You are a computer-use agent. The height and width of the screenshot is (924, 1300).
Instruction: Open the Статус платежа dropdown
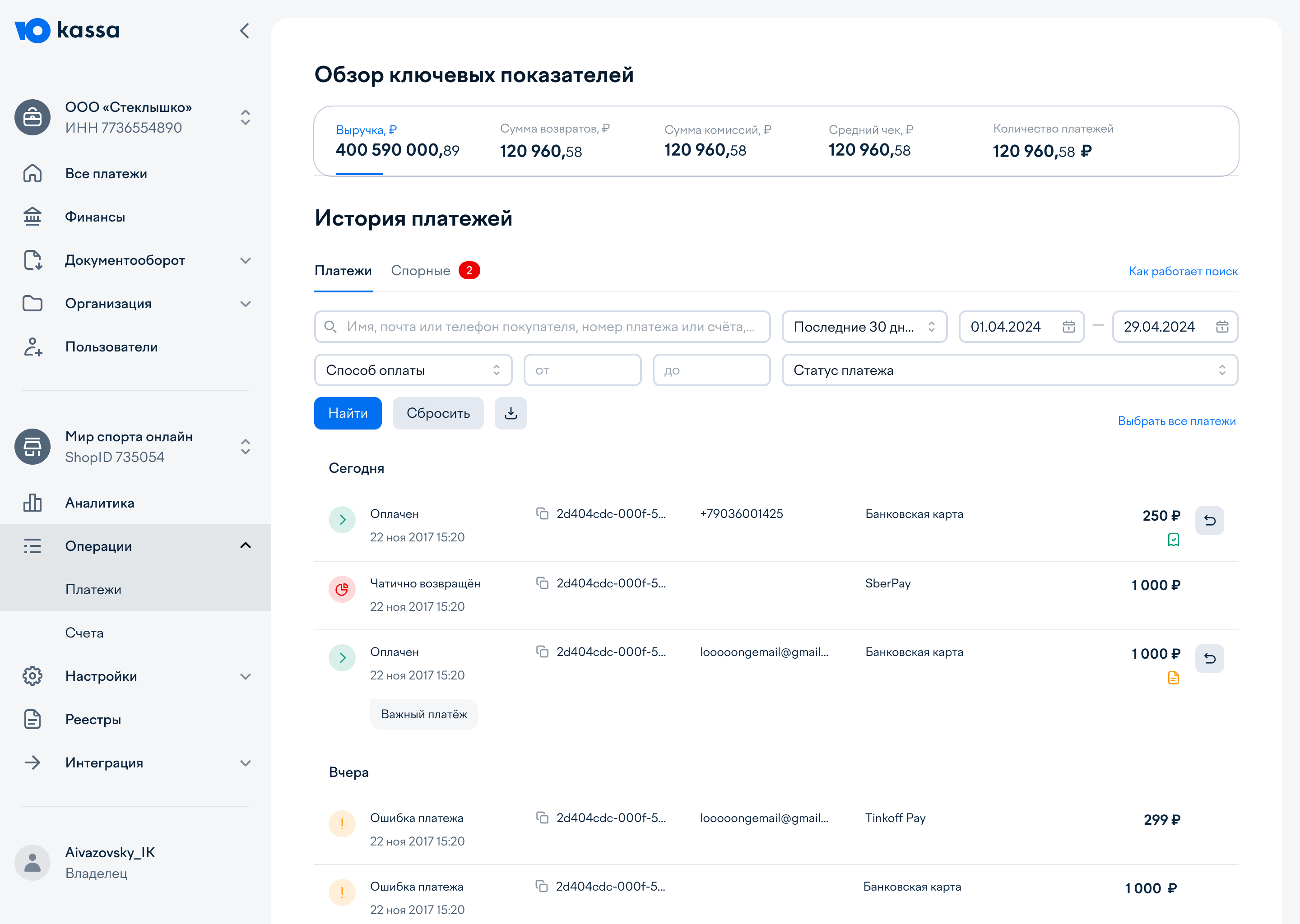coord(1010,370)
